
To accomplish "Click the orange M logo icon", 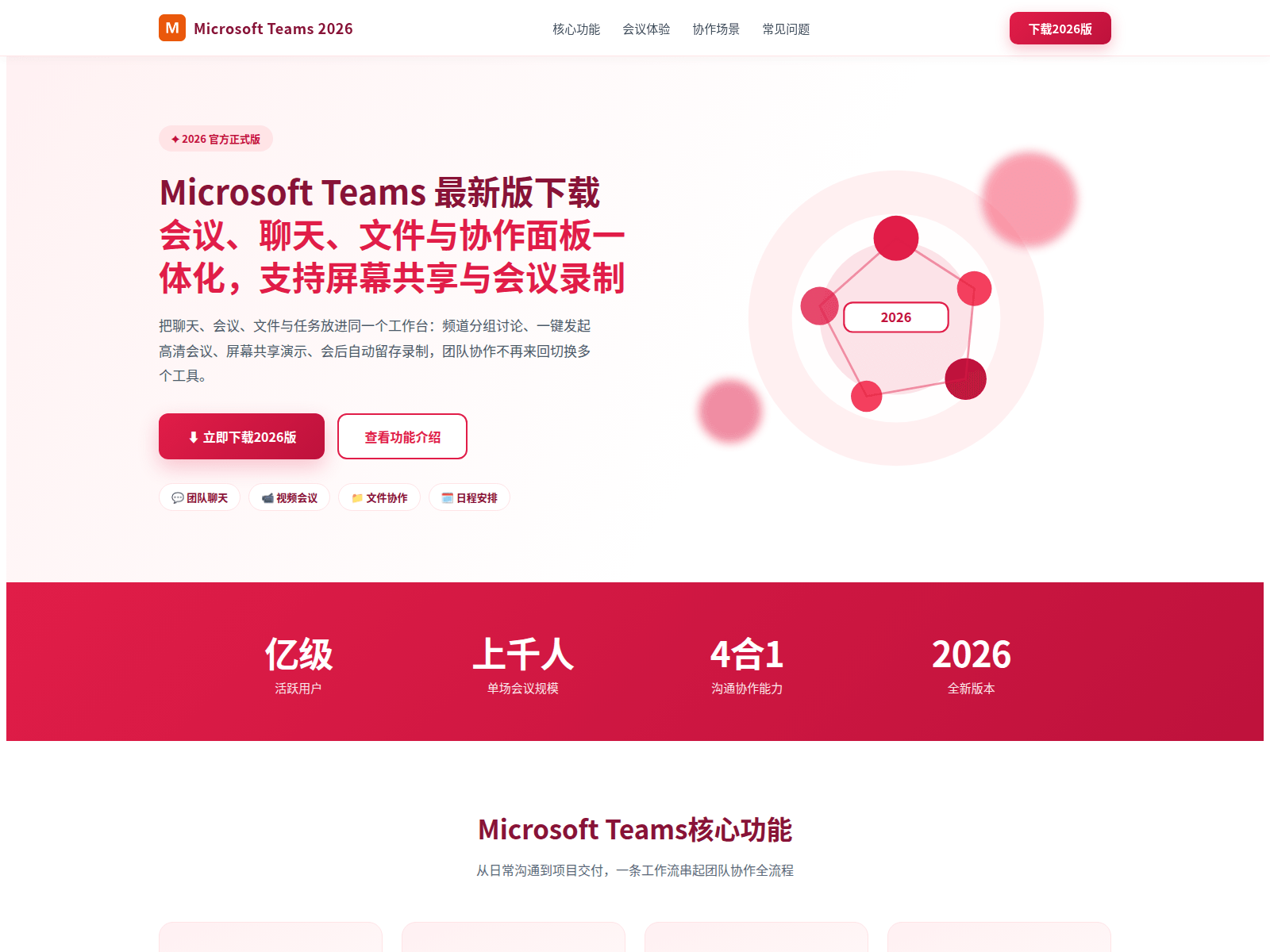I will click(x=172, y=28).
